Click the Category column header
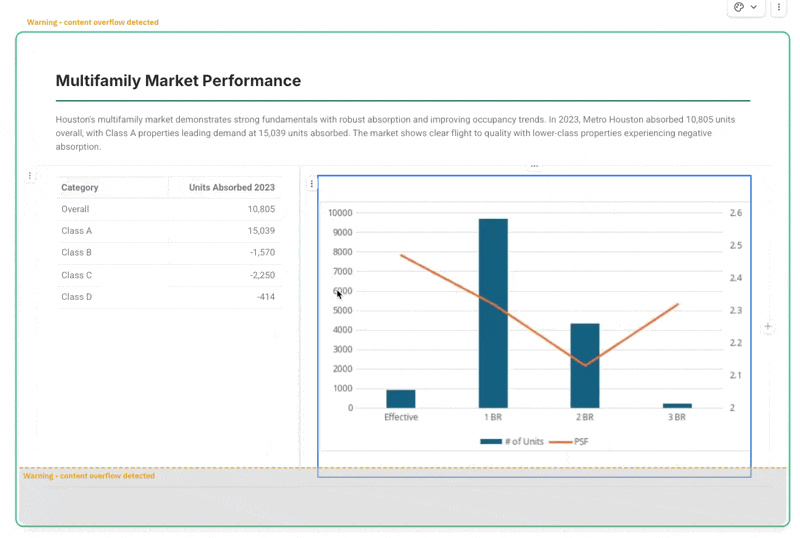The height and width of the screenshot is (538, 800). 80,187
